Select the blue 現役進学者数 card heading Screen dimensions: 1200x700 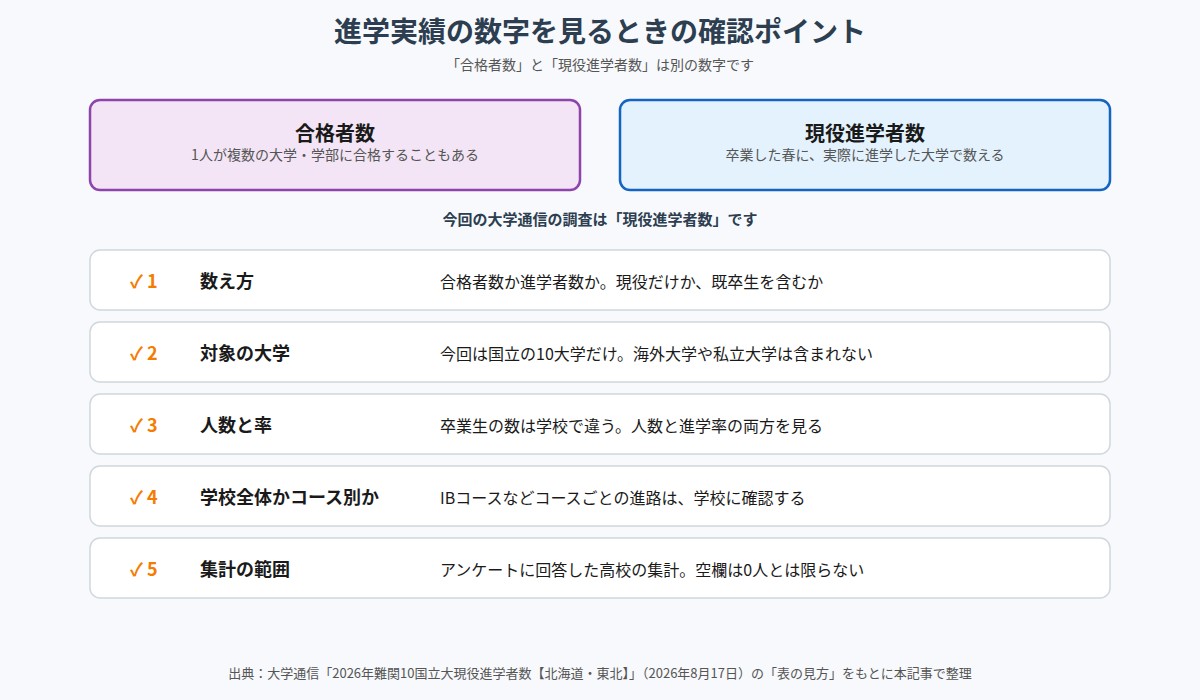(x=865, y=133)
